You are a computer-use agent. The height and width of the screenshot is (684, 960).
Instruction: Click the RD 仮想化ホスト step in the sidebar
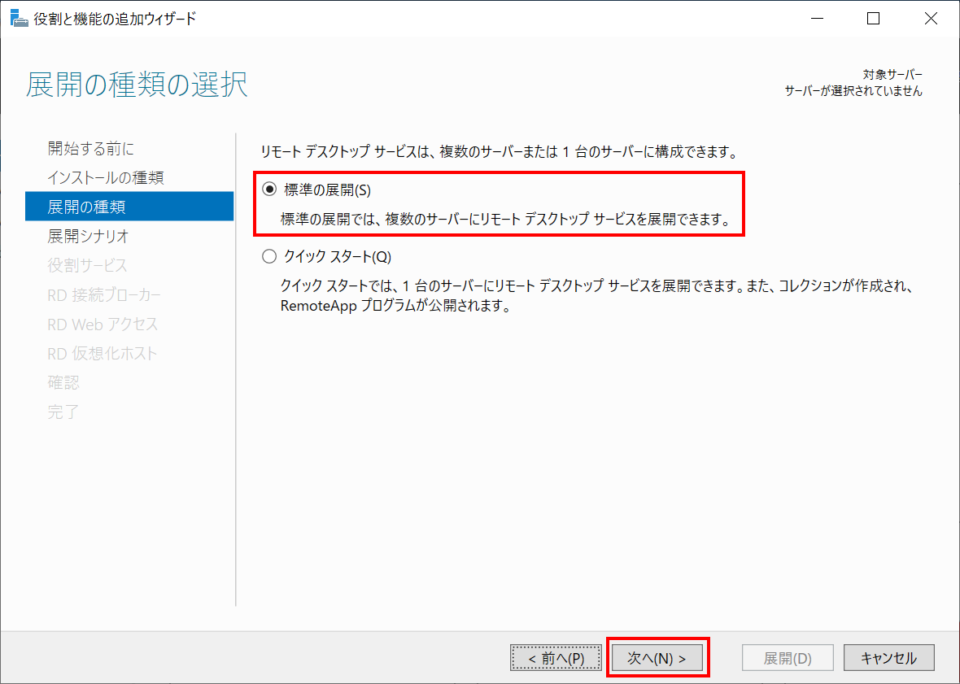[102, 353]
